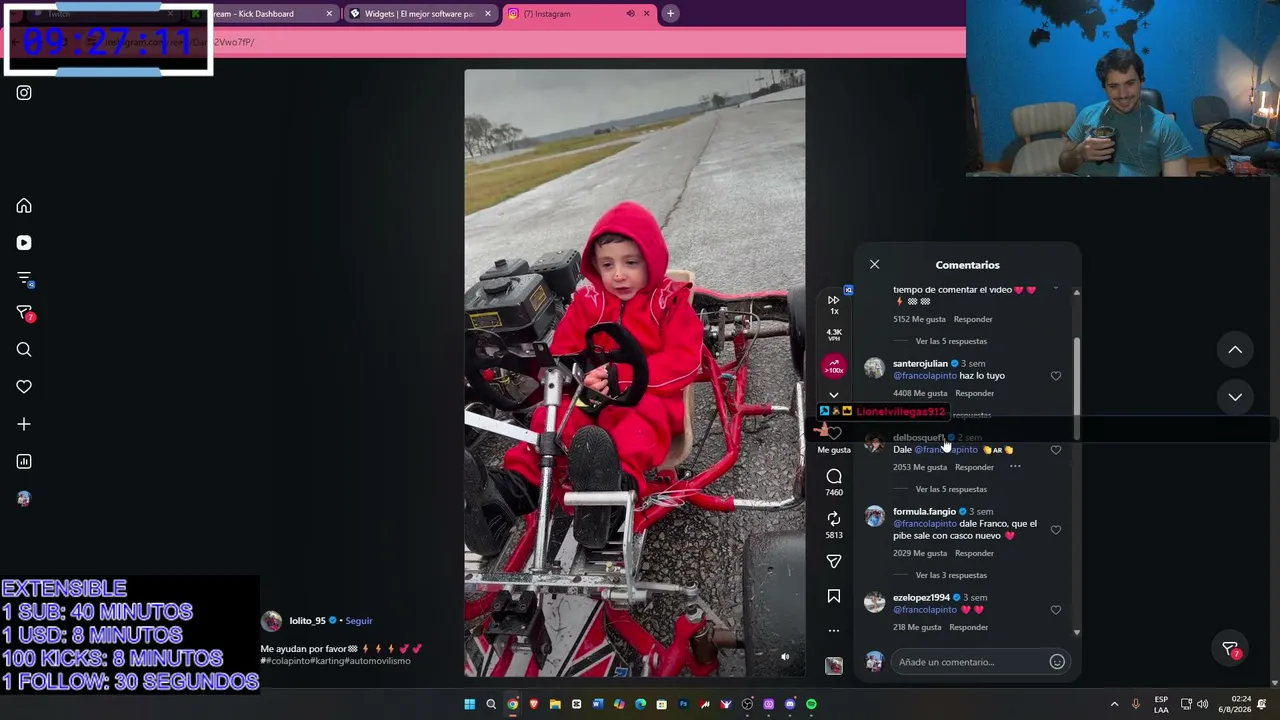This screenshot has width=1280, height=720.
Task: Close the Comentarios panel
Action: point(874,265)
